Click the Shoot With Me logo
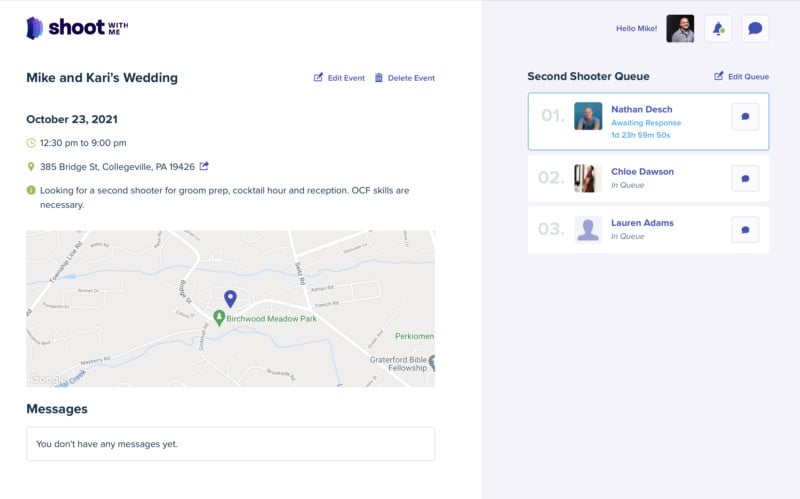 (77, 28)
